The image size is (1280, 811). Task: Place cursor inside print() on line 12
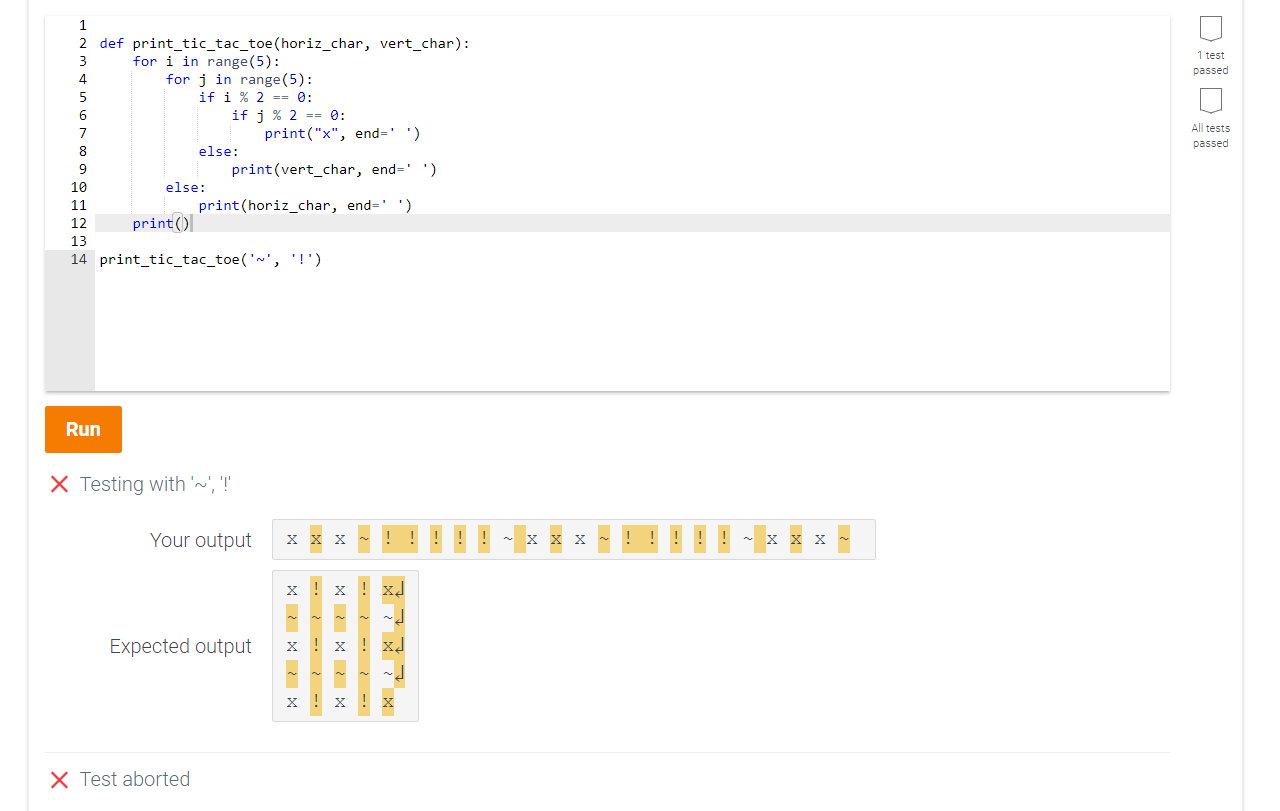coord(182,222)
